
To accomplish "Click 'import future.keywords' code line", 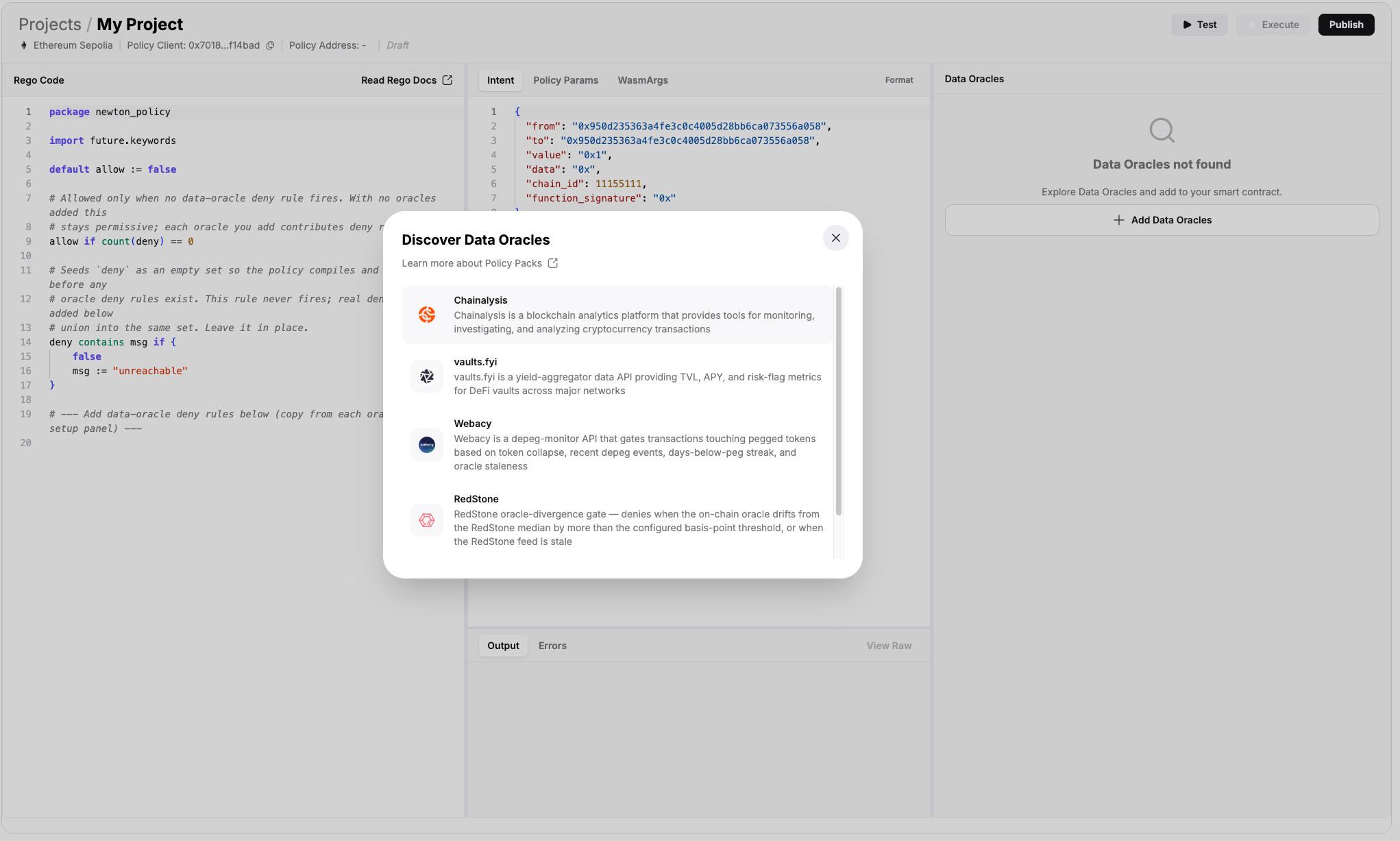I will pyautogui.click(x=112, y=141).
